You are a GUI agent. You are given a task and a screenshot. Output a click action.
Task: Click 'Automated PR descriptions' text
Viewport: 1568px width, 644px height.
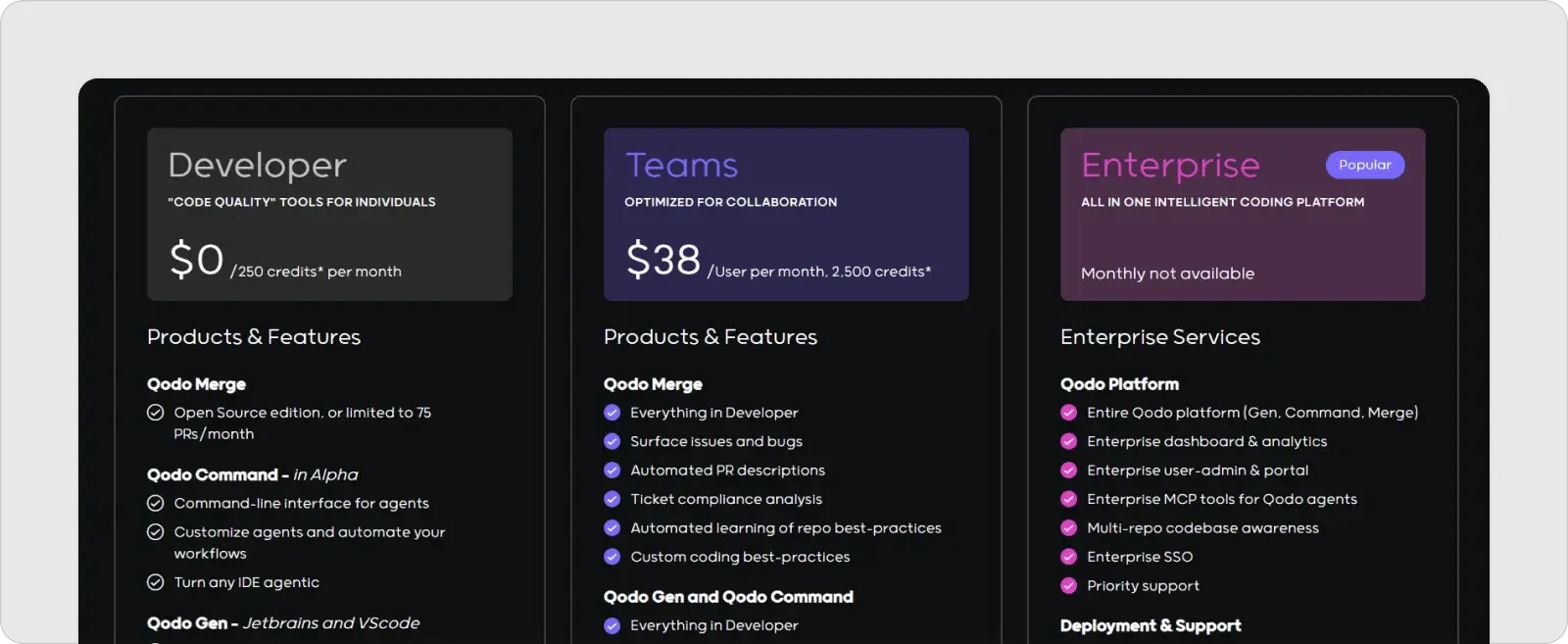[x=728, y=471]
